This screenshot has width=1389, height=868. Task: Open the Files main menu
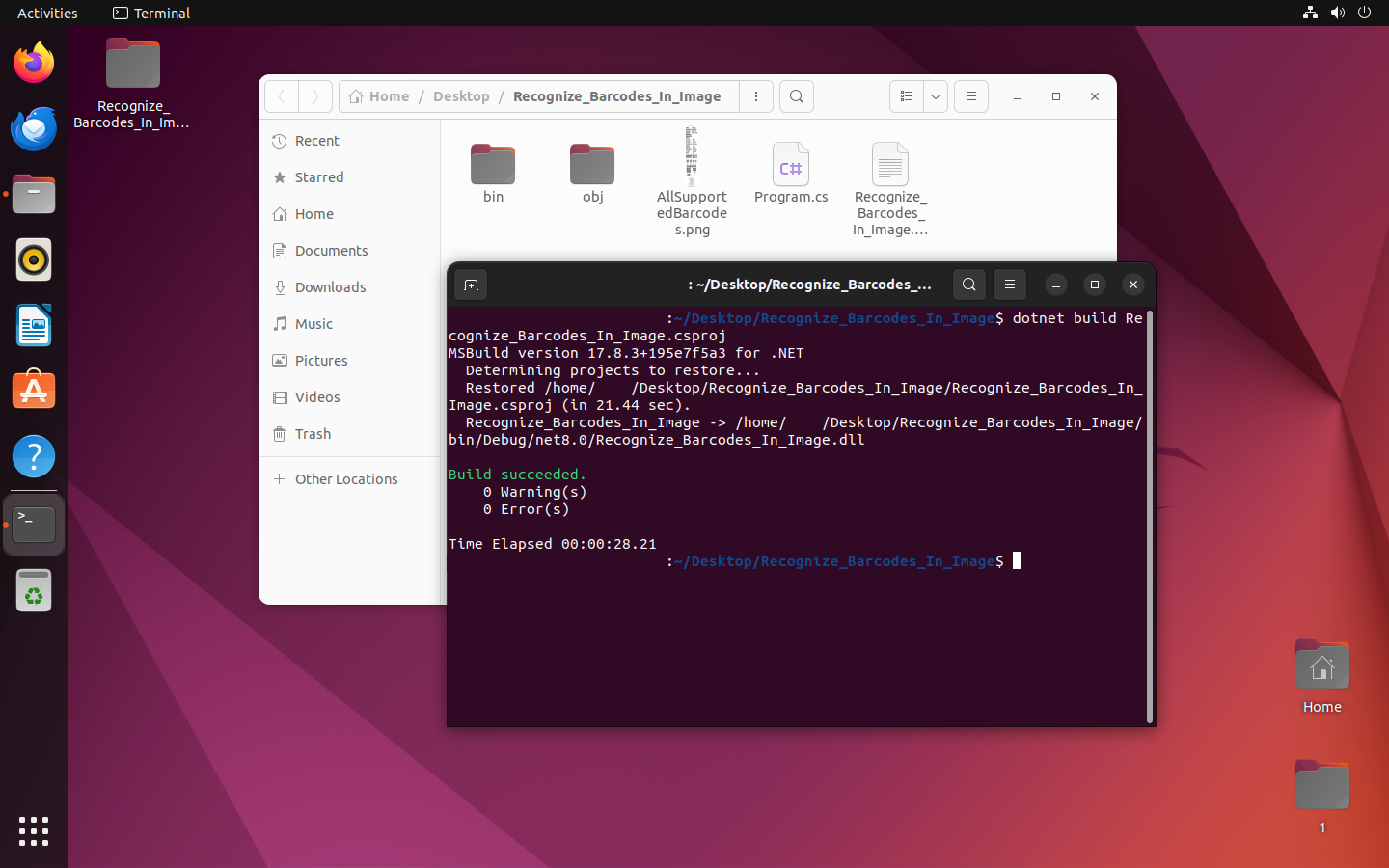pyautogui.click(x=971, y=96)
